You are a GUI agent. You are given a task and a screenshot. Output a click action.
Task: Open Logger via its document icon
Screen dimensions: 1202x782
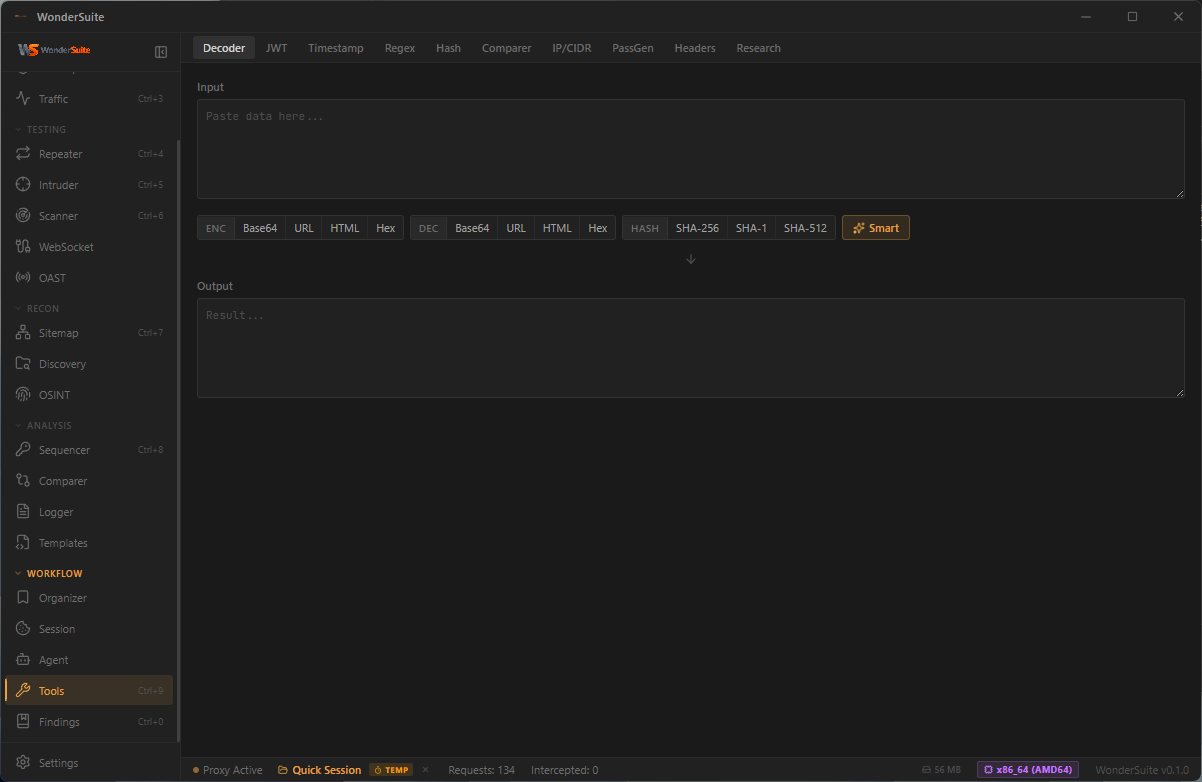pos(23,512)
